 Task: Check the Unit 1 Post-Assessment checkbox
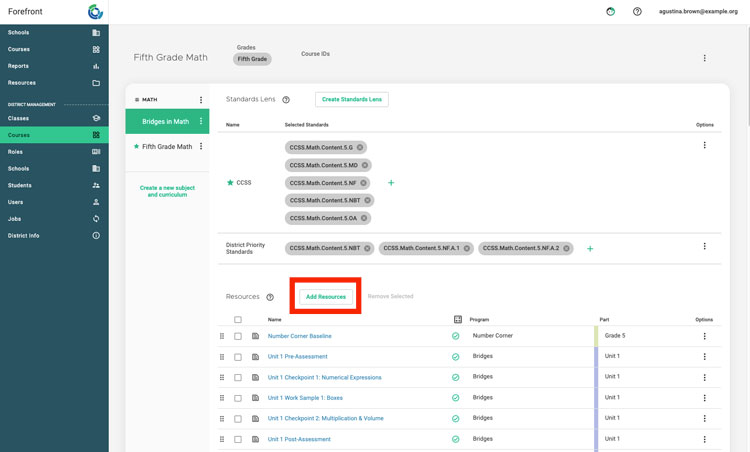[238, 439]
